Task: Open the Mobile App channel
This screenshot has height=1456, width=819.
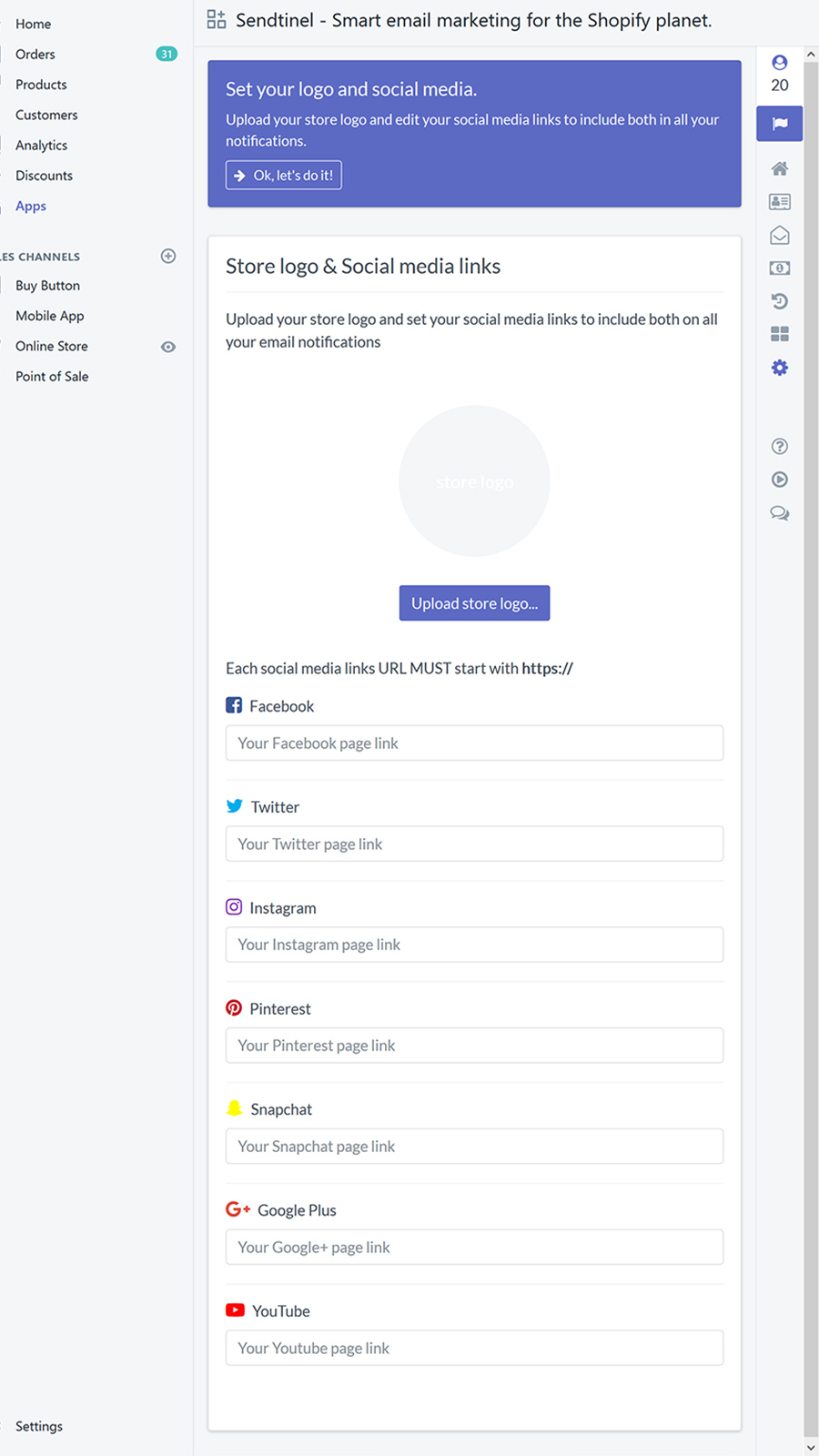Action: 49,316
